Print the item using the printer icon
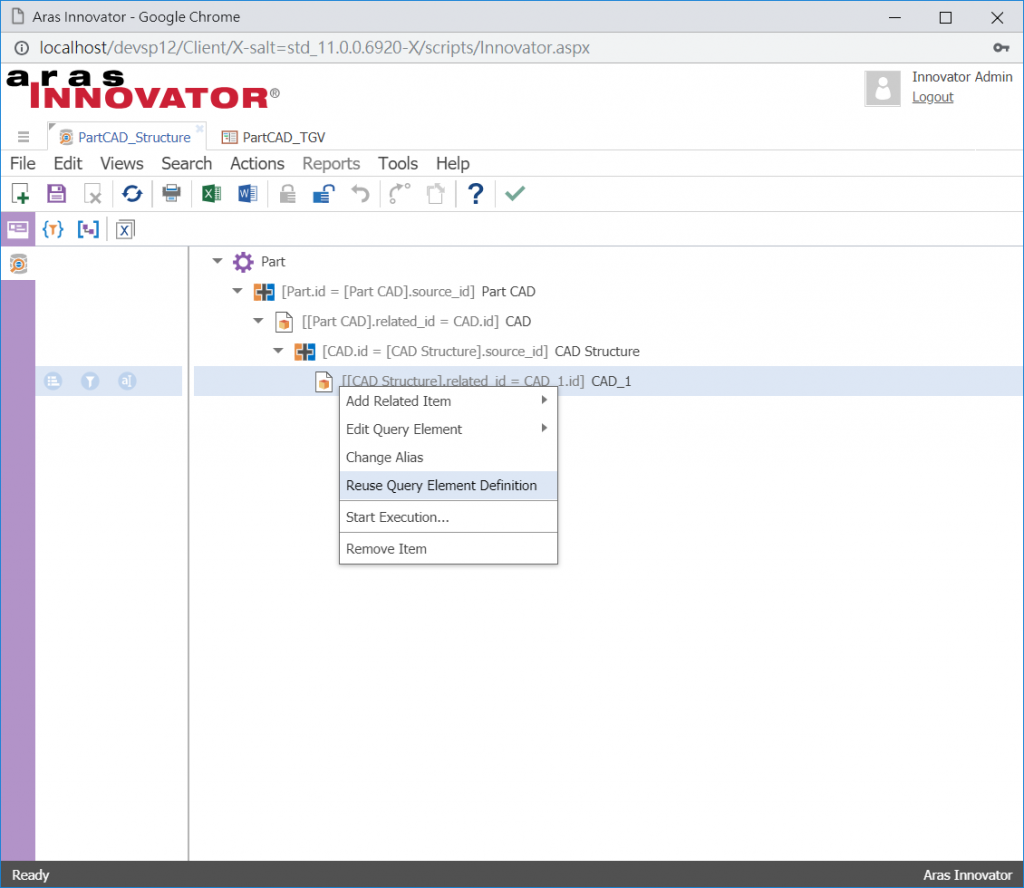The height and width of the screenshot is (888, 1024). [172, 193]
